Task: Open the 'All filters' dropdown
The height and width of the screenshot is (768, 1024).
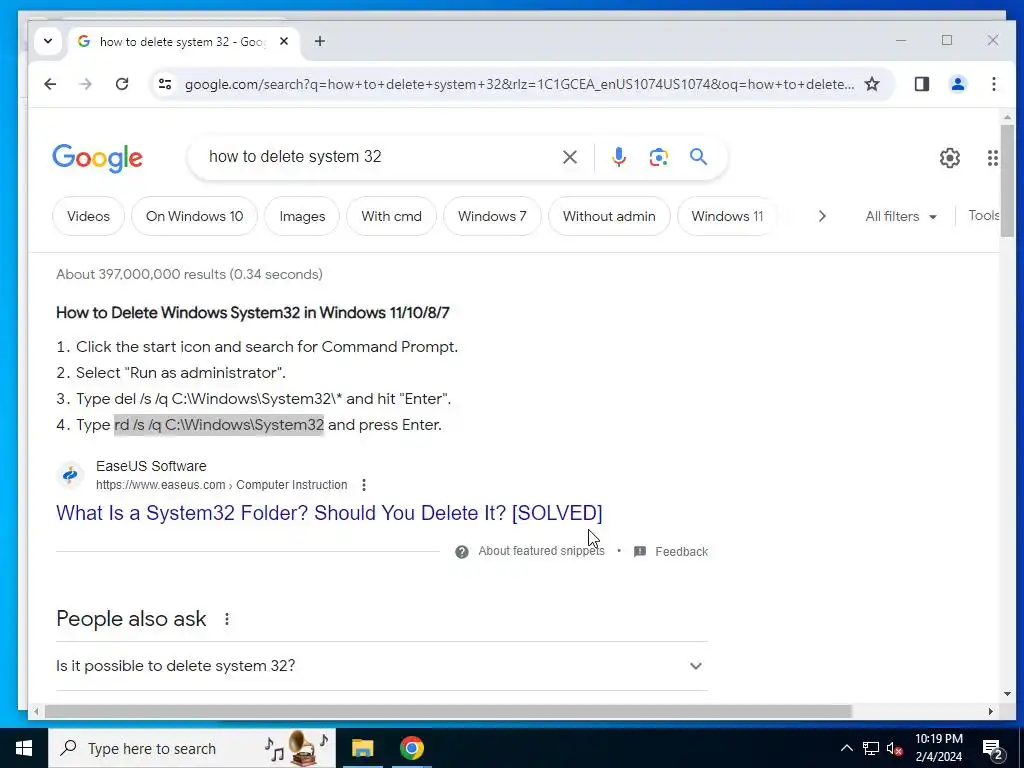Action: coord(901,216)
